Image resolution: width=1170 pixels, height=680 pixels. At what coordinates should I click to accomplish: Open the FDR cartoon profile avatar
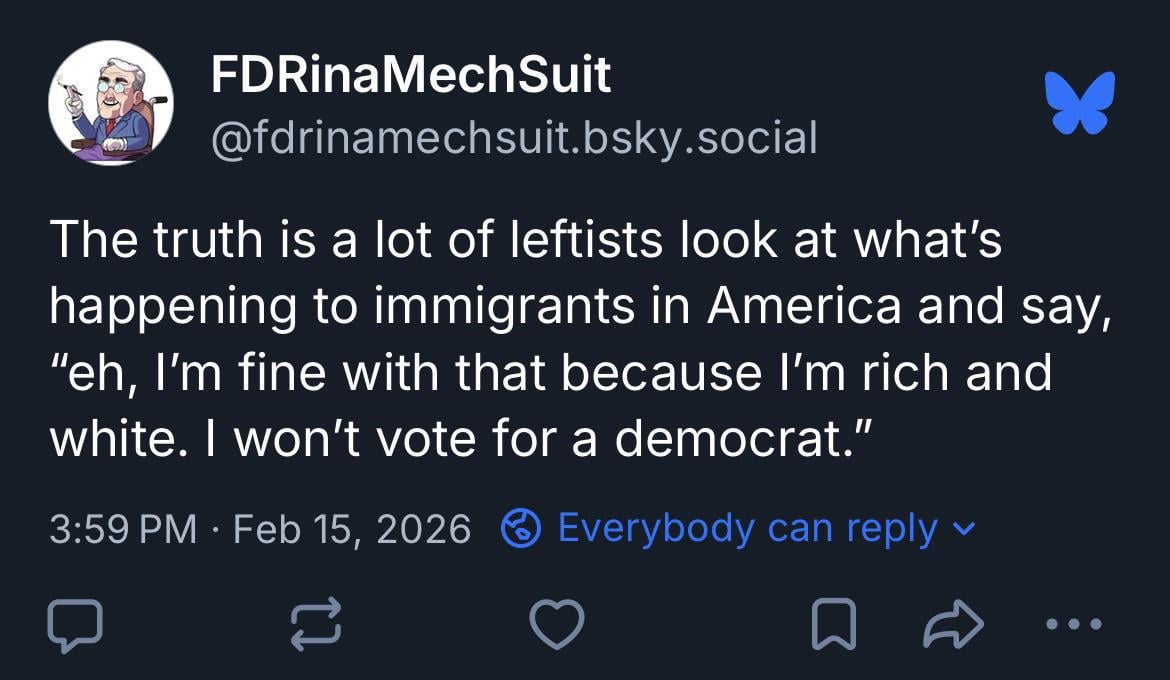coord(111,104)
